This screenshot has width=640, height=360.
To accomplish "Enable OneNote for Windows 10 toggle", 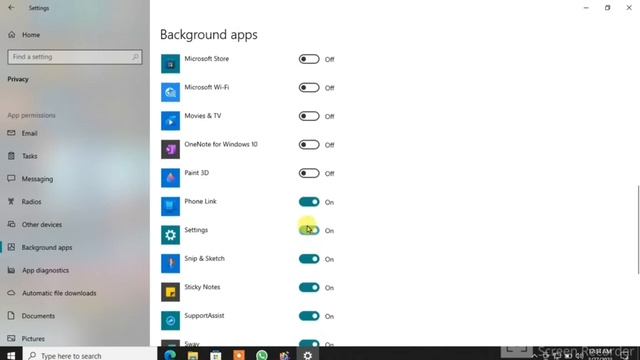I will coord(309,145).
